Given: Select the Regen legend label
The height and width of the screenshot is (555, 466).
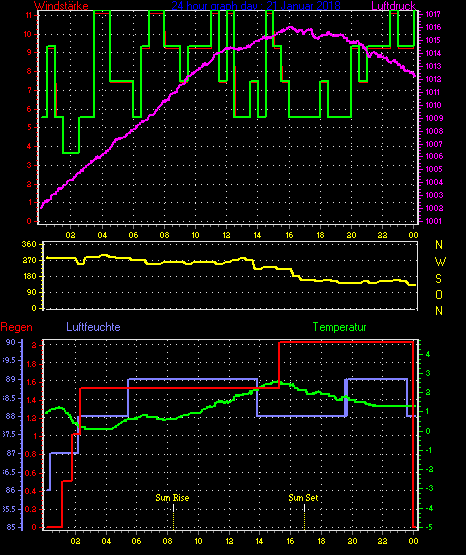Looking at the screenshot, I should pyautogui.click(x=17, y=327).
